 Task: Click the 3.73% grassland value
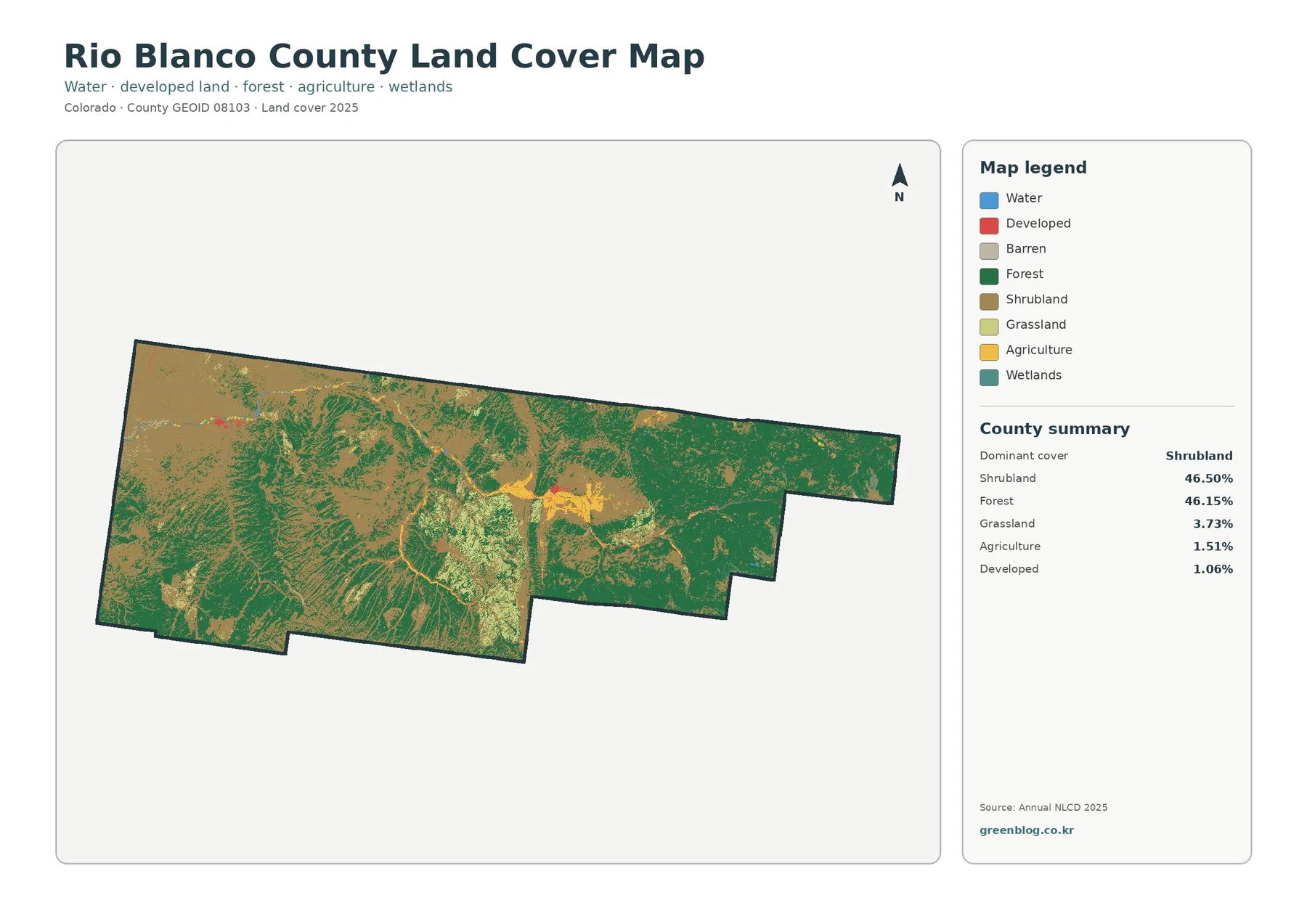pos(1213,523)
